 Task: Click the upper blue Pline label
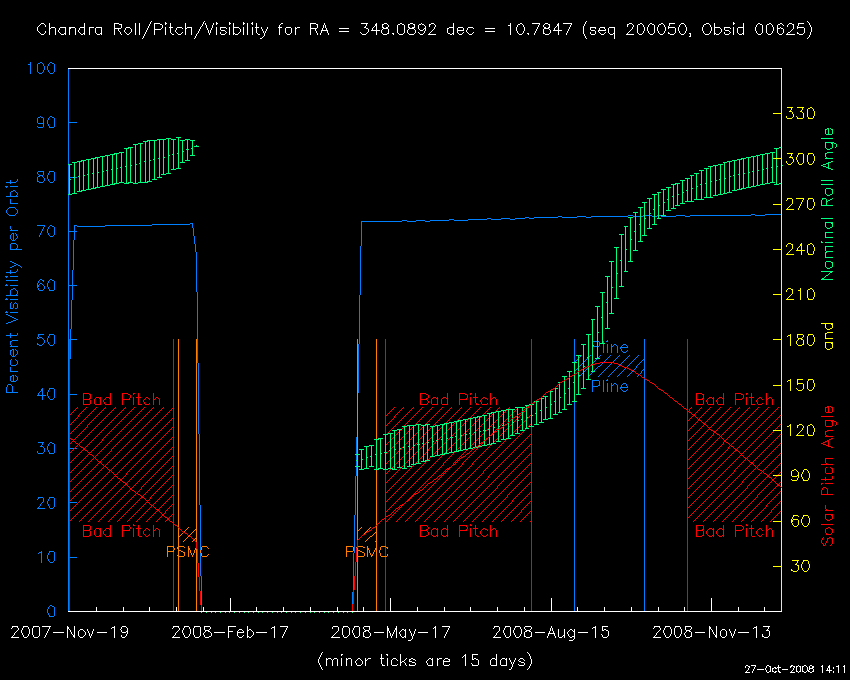coord(610,348)
